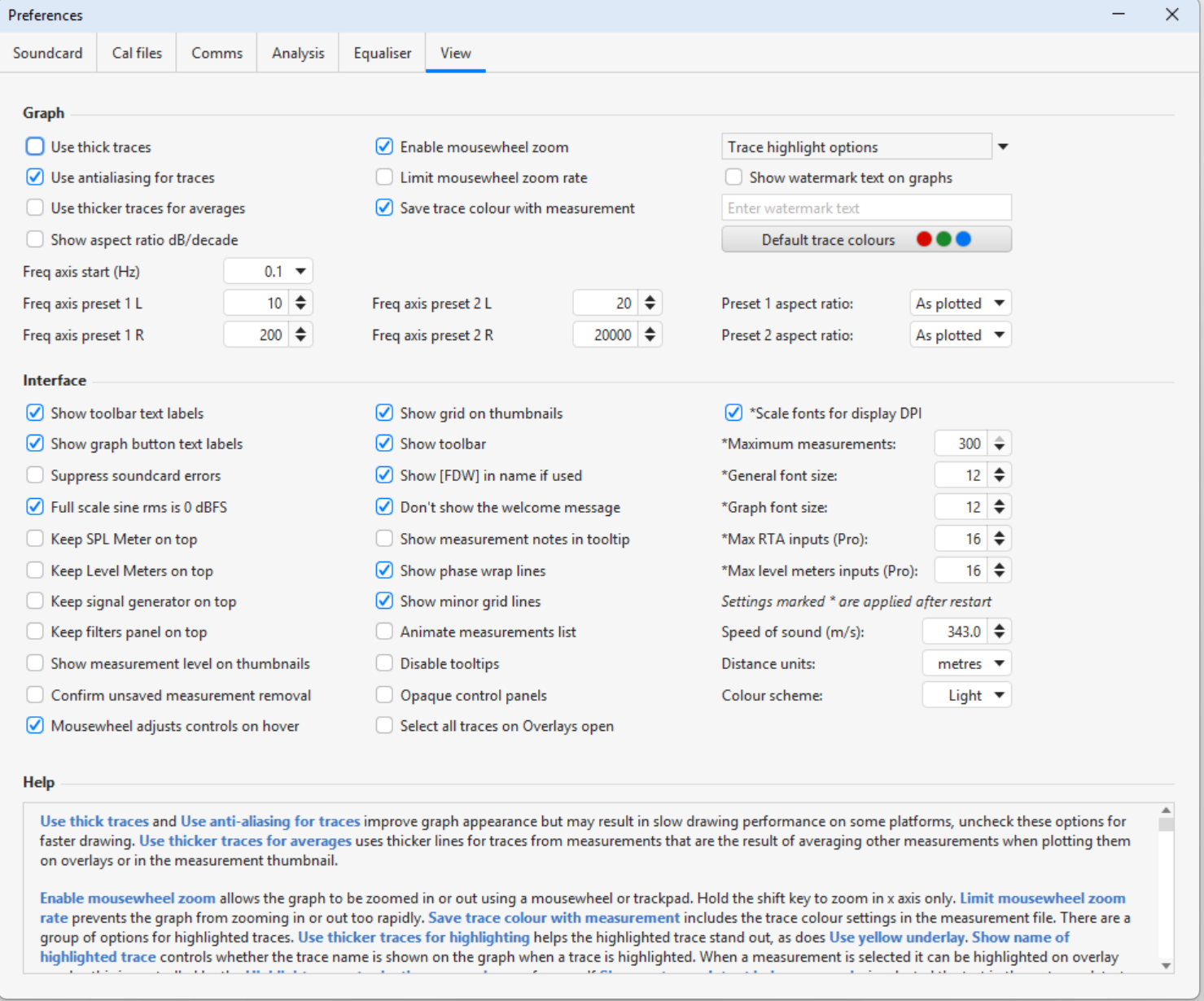Enable Show aspect ratio dB/decade

pos(35,239)
